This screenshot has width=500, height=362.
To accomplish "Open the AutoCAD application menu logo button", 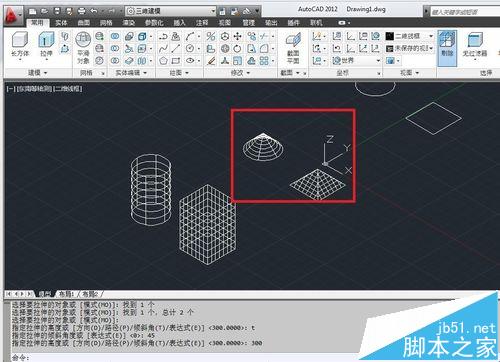I will click(x=13, y=16).
